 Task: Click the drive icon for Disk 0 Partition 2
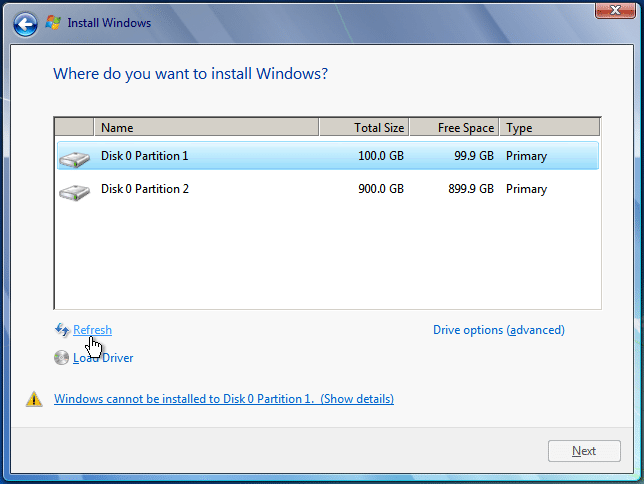[x=74, y=192]
